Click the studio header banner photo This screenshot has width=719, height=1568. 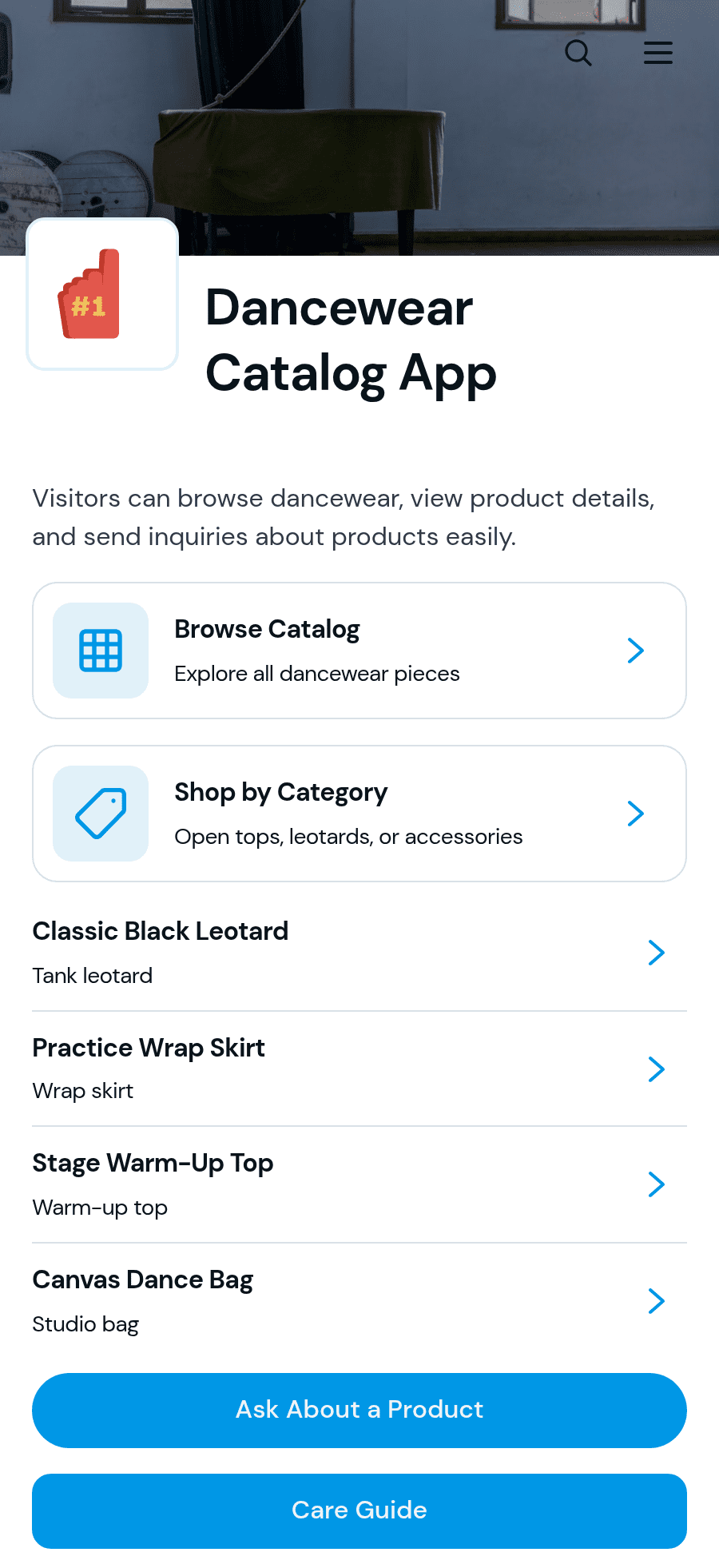pyautogui.click(x=359, y=128)
